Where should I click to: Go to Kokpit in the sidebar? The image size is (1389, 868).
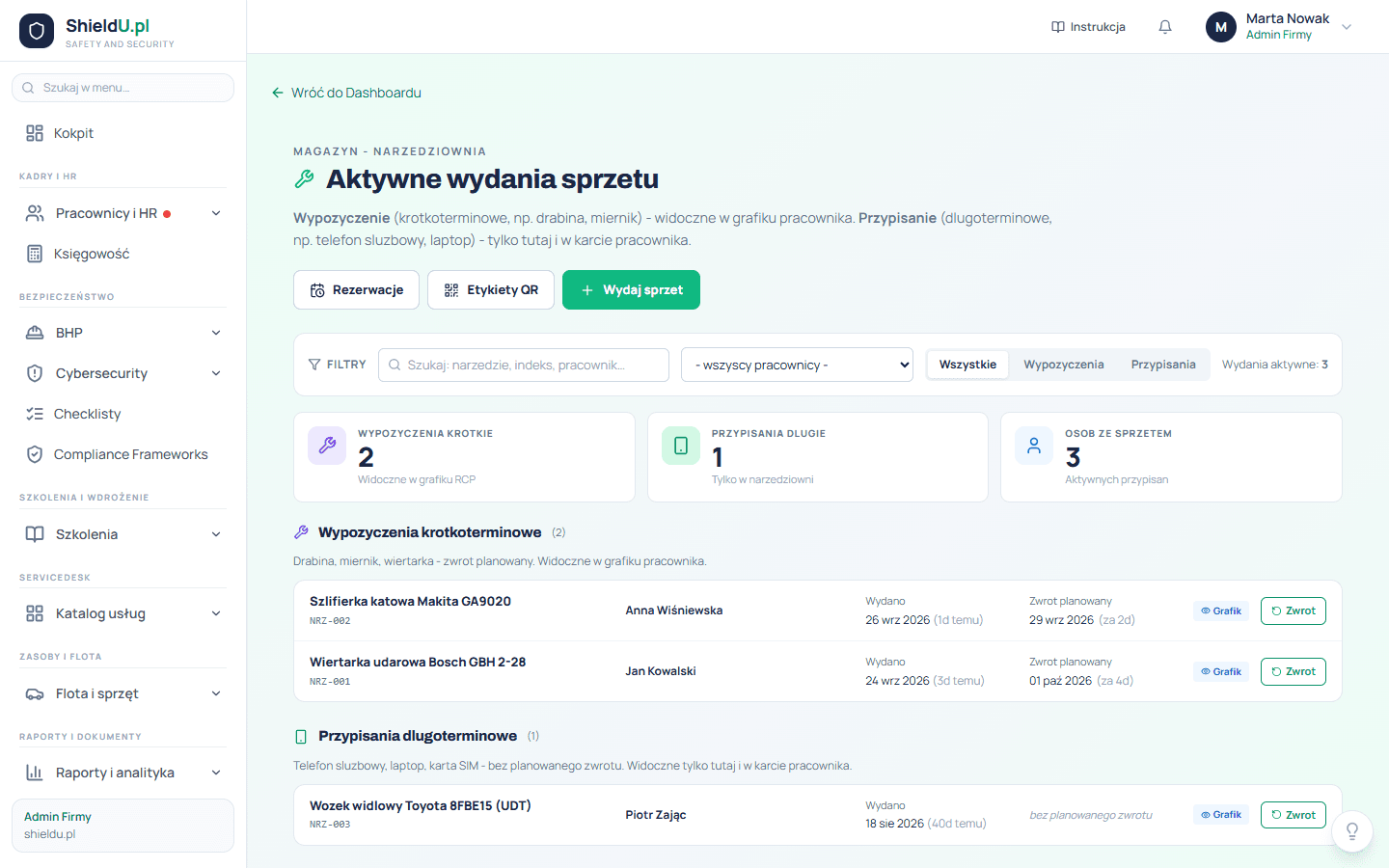[123, 133]
